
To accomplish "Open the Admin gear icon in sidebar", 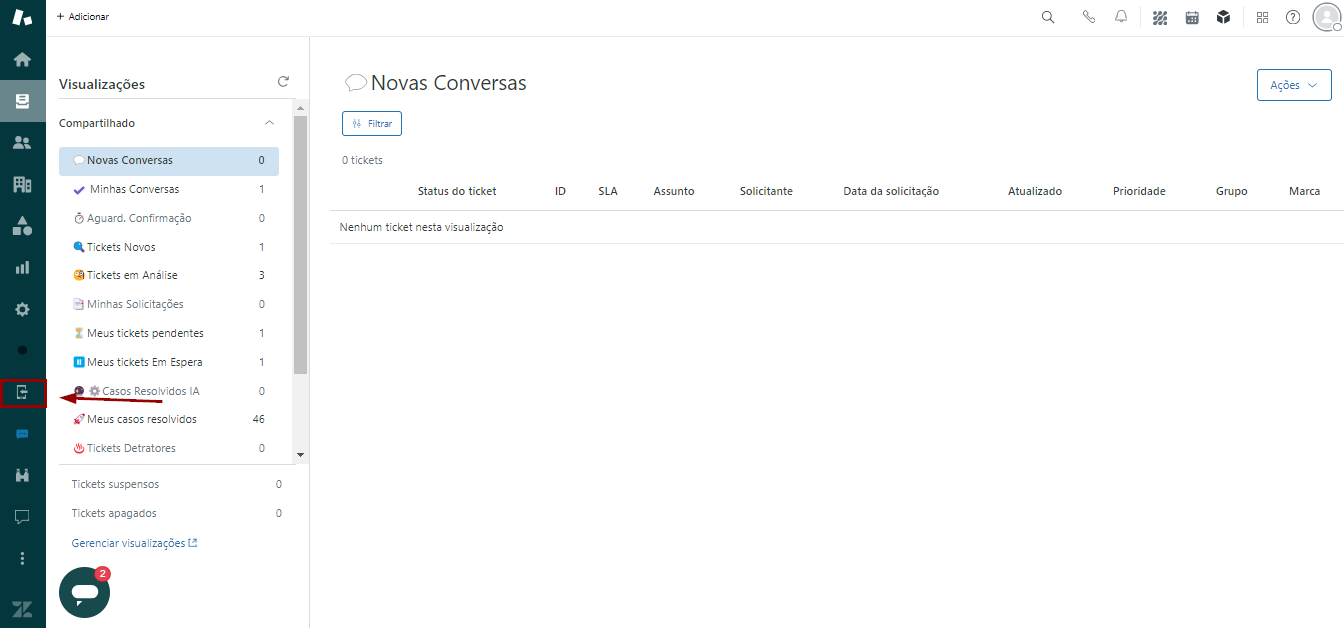I will click(x=22, y=309).
